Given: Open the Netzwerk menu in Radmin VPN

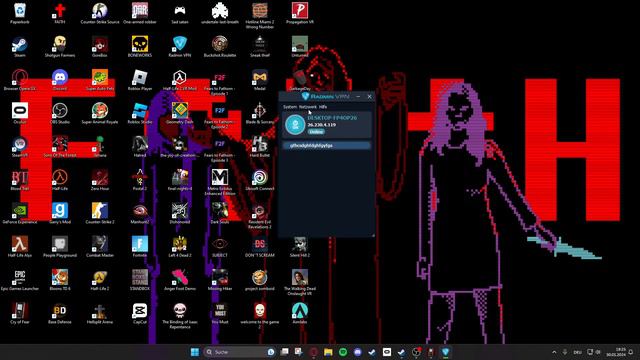Looking at the screenshot, I should click(308, 107).
